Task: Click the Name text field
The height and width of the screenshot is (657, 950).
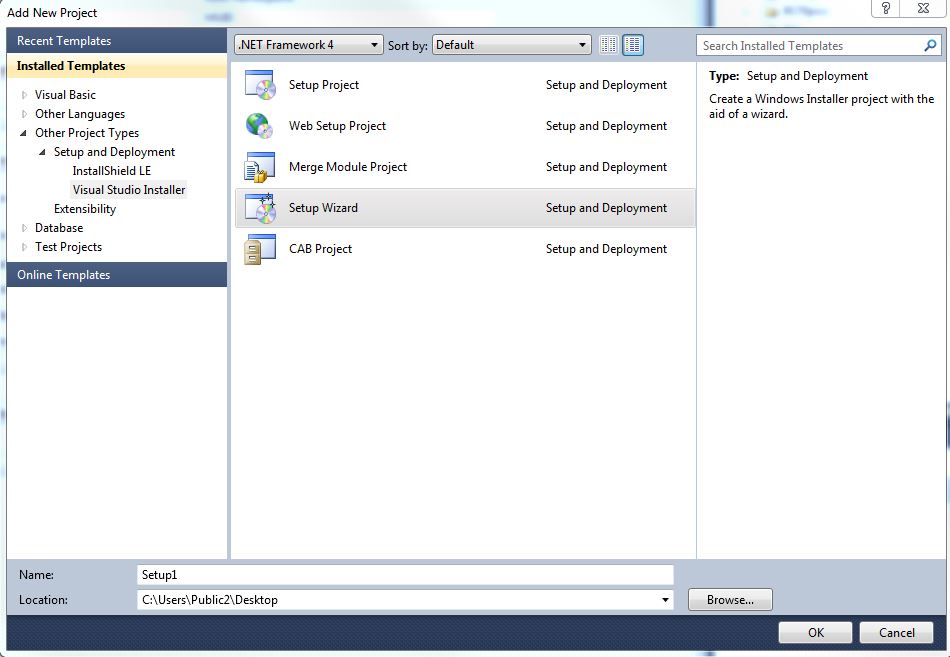Action: pyautogui.click(x=405, y=575)
